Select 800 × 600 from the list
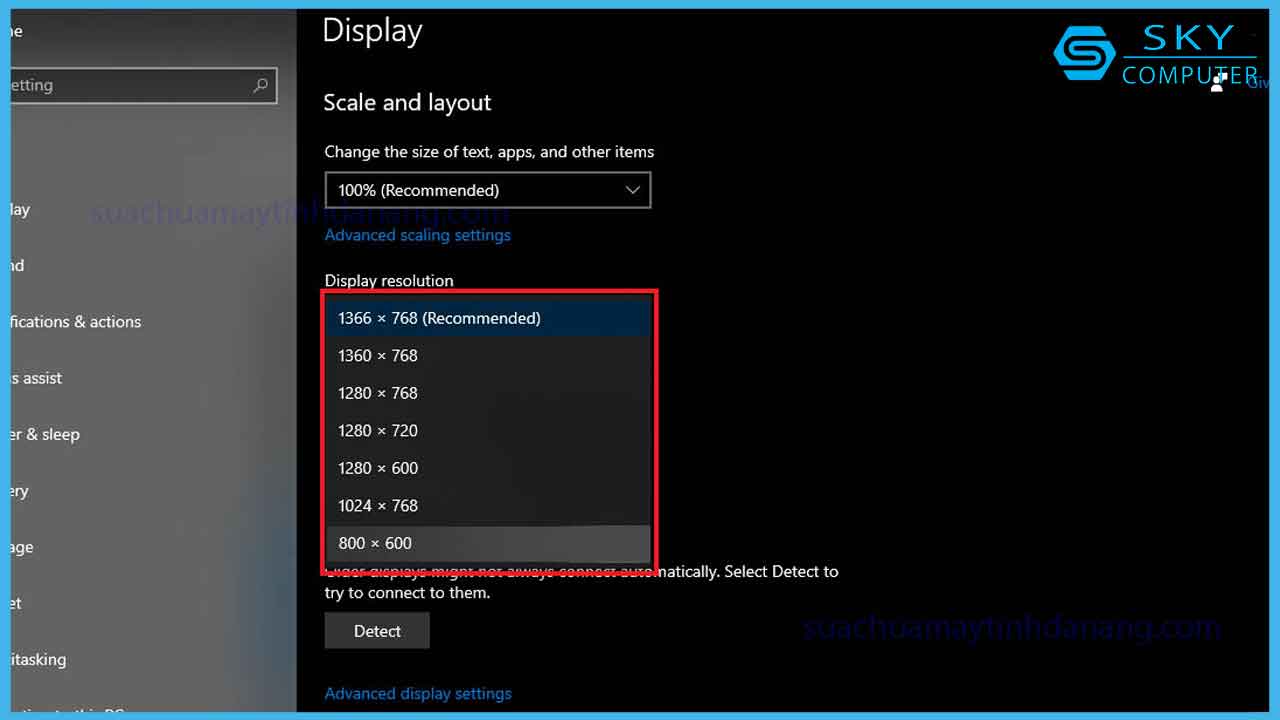 [x=489, y=543]
